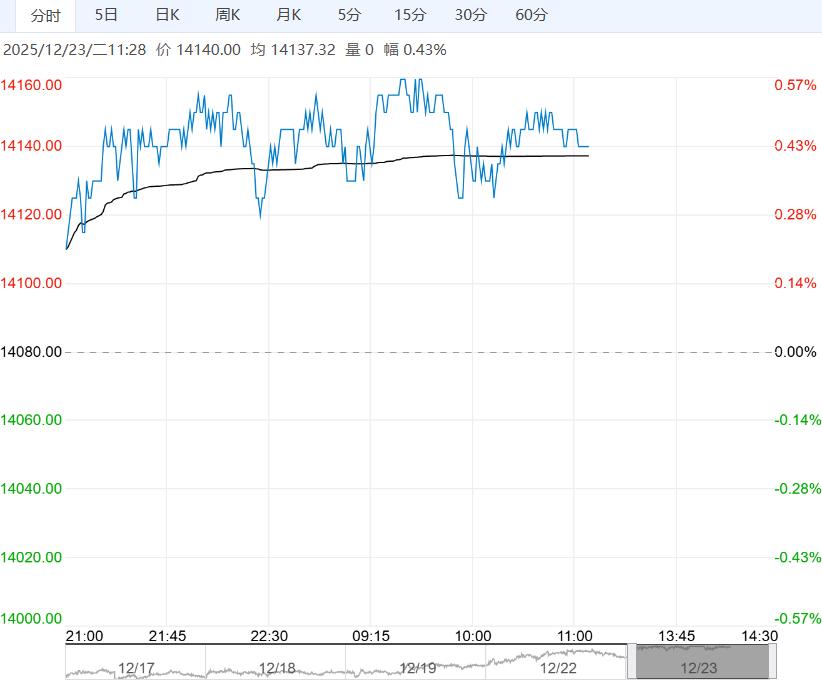Image resolution: width=822 pixels, height=682 pixels.
Task: Click the dashed 14080.00 baseline on the chart
Action: pyautogui.click(x=420, y=352)
